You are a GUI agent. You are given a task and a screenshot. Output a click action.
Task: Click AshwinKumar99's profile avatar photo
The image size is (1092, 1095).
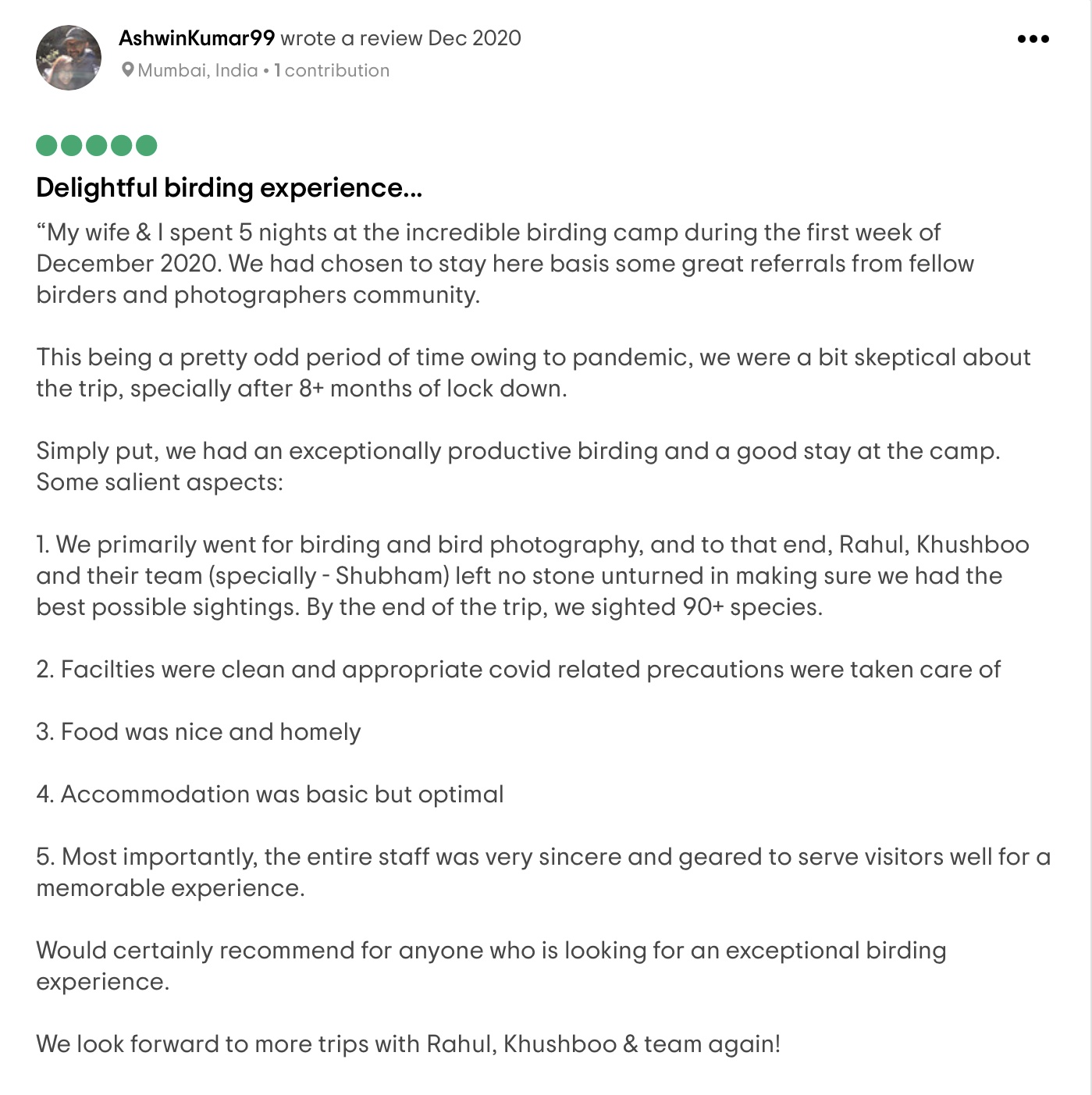(69, 58)
